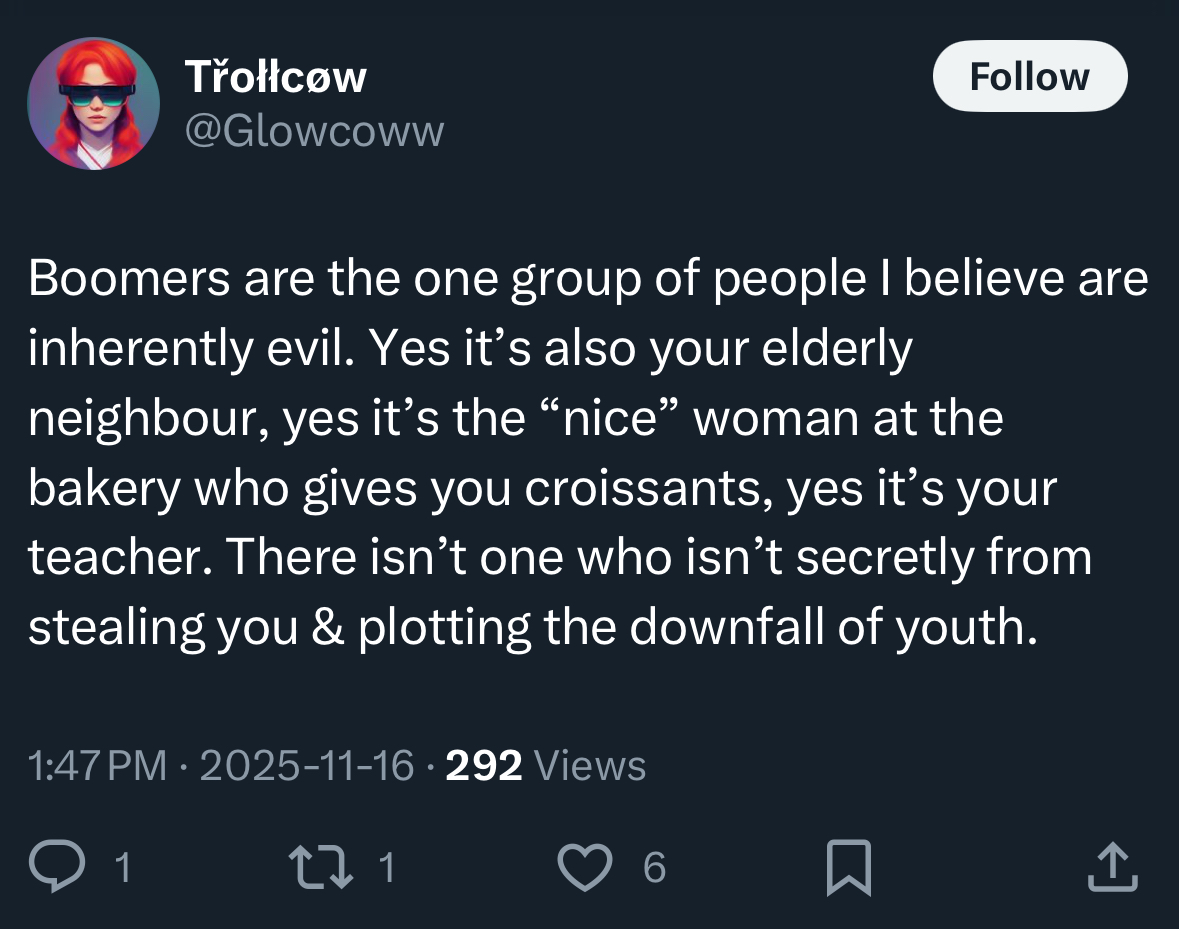
Task: Click the like count number 6
Action: tap(653, 867)
